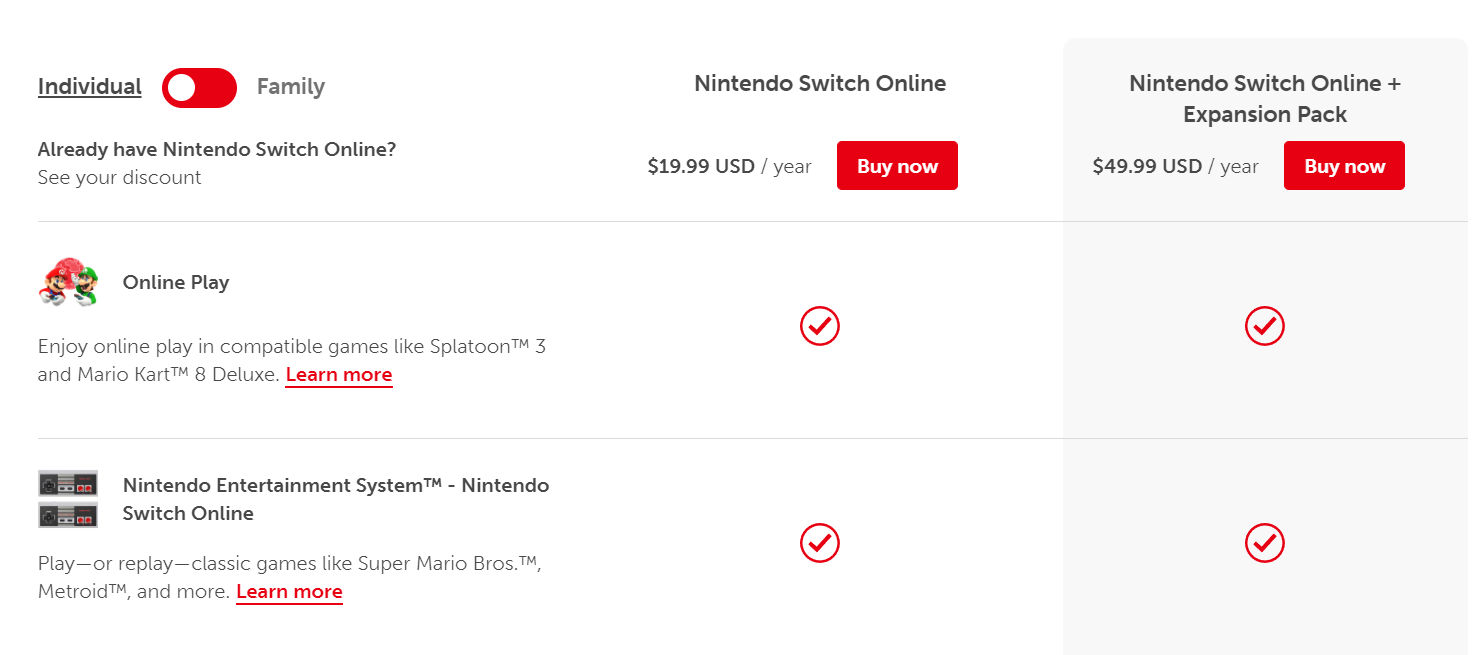
Task: Click the Online Play feature title
Action: coord(176,283)
